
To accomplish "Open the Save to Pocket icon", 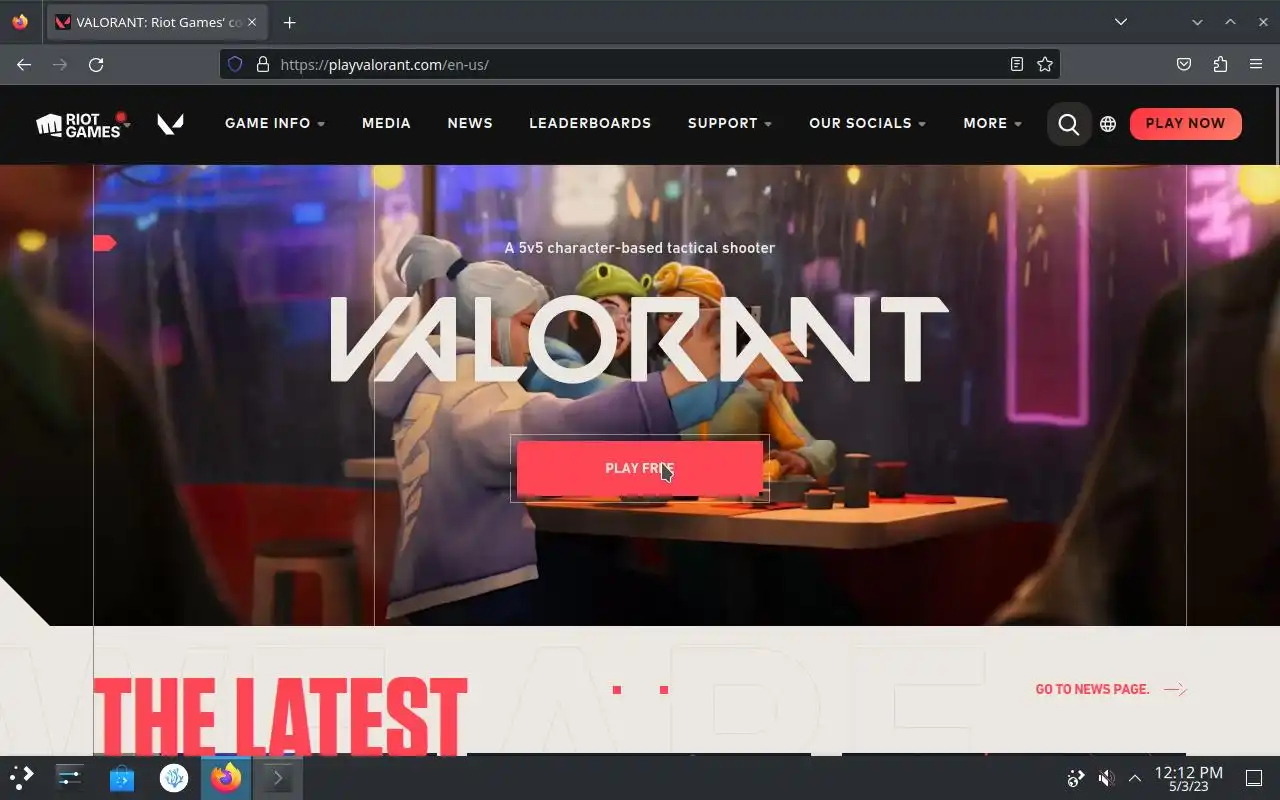I will 1184,64.
